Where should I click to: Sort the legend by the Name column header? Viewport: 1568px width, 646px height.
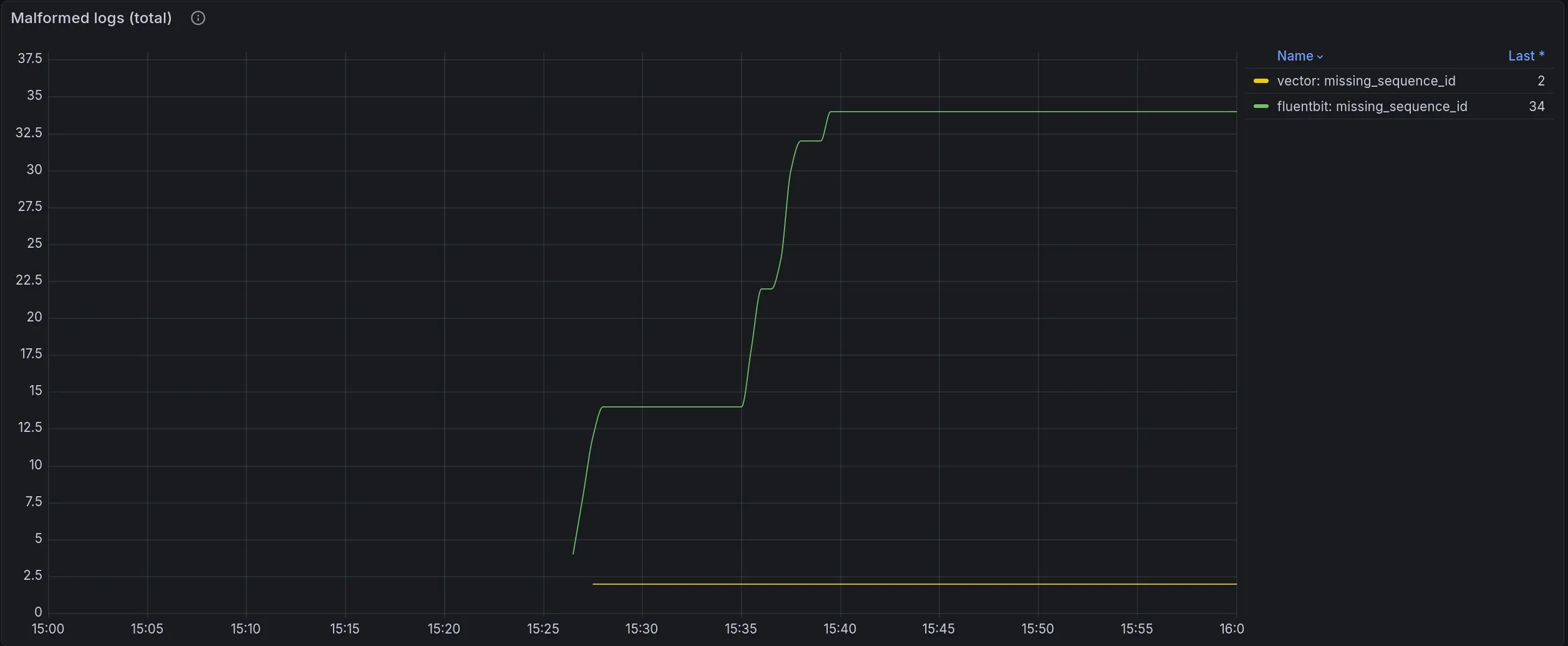(1294, 56)
